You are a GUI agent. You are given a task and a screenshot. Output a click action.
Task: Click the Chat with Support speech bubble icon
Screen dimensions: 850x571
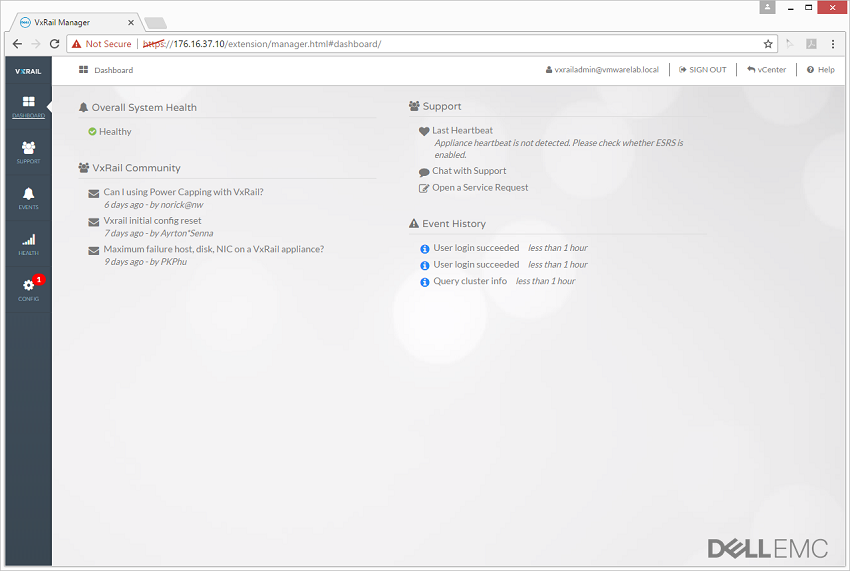[x=424, y=172]
